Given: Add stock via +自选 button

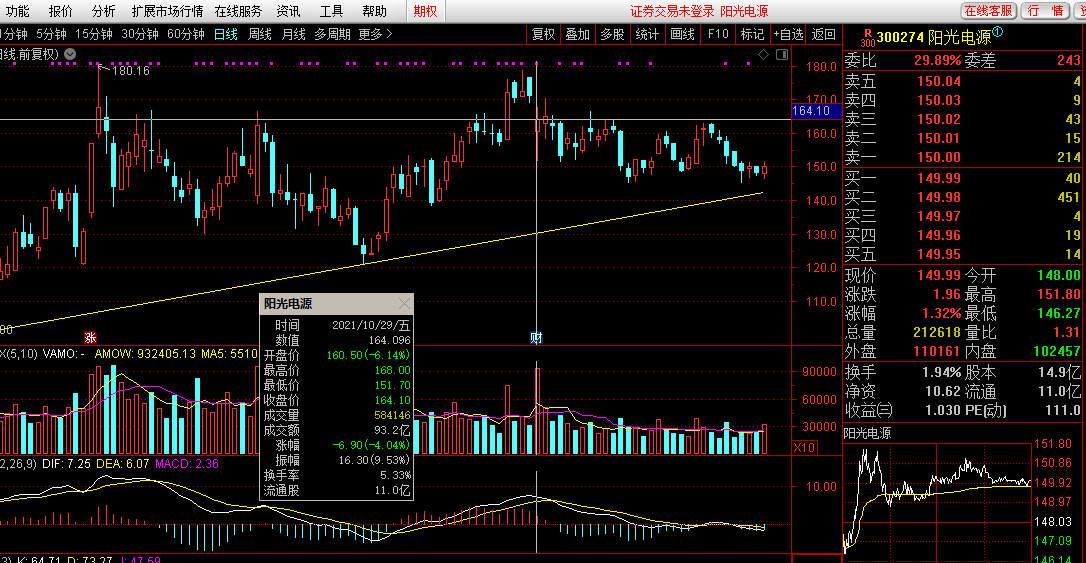Looking at the screenshot, I should point(788,34).
